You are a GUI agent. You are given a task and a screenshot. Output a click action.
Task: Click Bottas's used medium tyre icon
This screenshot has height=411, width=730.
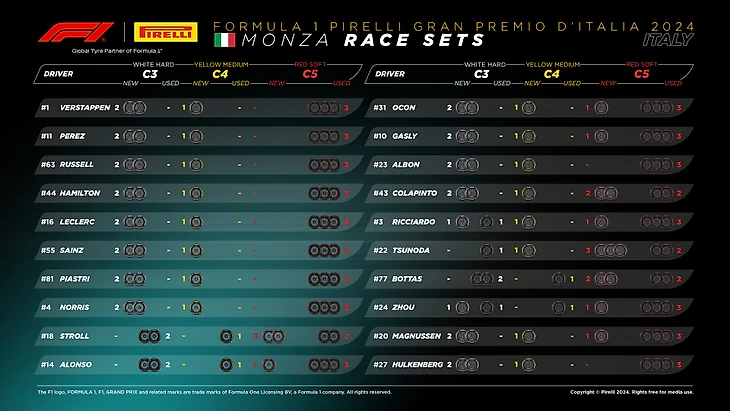click(x=558, y=279)
